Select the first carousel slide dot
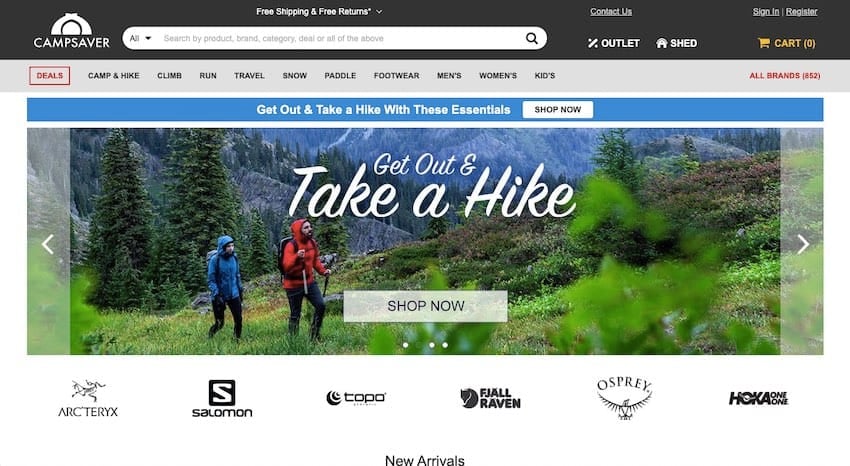The height and width of the screenshot is (466, 850). (x=405, y=345)
